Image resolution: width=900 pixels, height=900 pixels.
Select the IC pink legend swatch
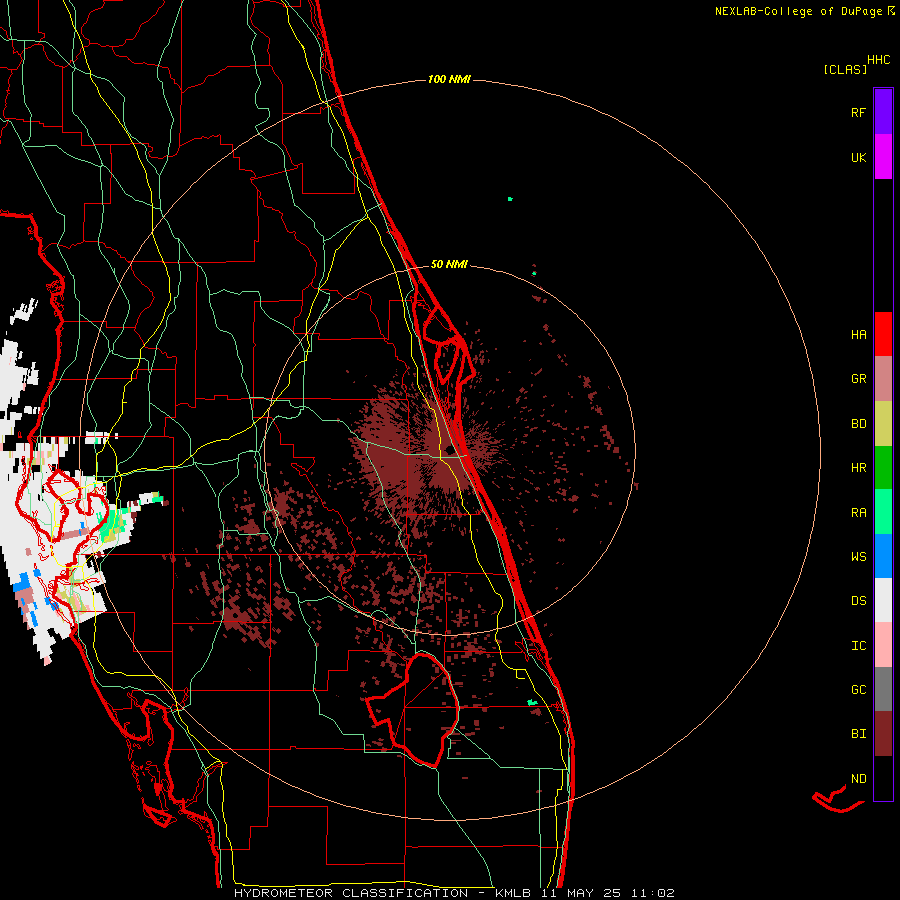click(x=883, y=645)
